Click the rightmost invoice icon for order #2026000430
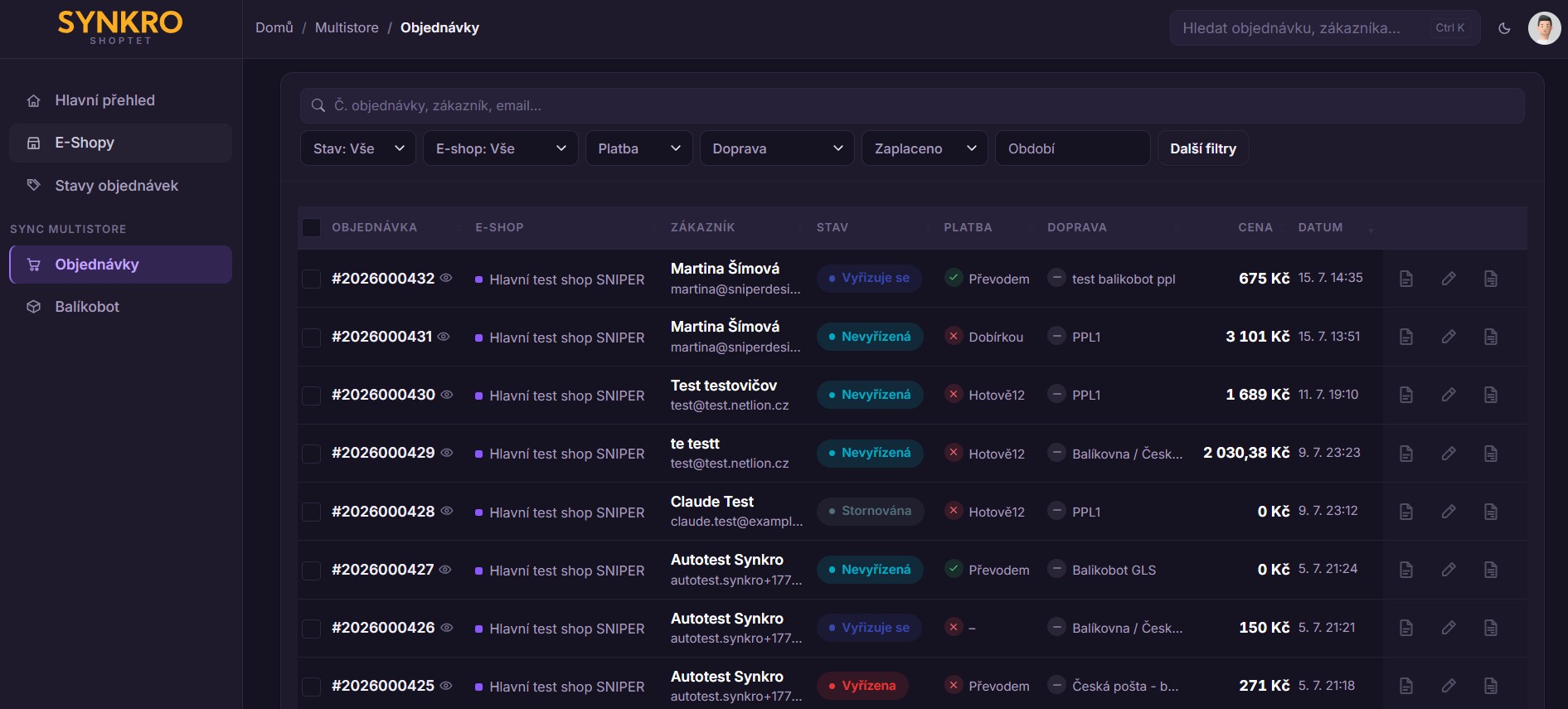This screenshot has width=1568, height=709. pos(1491,395)
